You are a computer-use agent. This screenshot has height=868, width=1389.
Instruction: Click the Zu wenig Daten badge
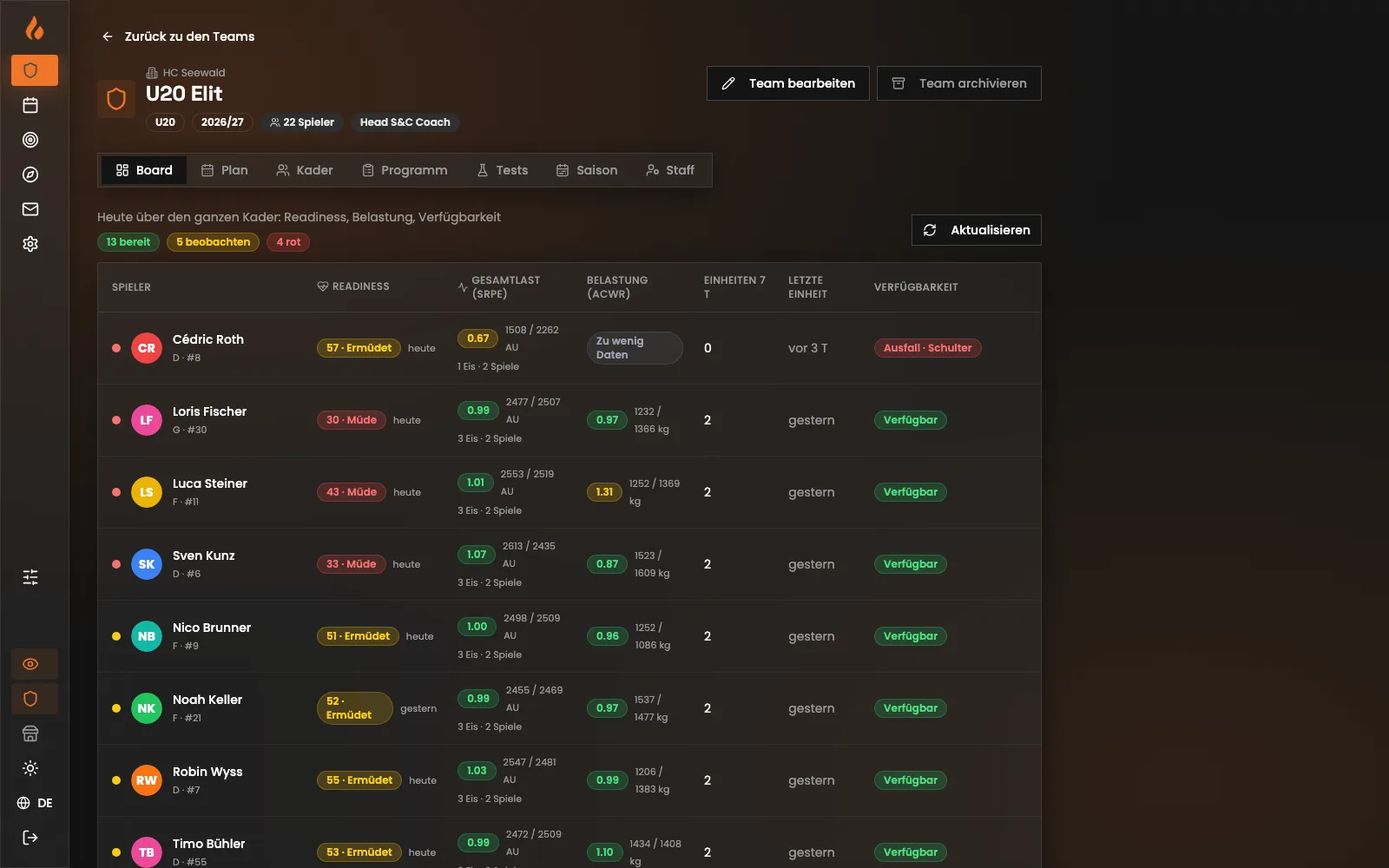pyautogui.click(x=635, y=348)
